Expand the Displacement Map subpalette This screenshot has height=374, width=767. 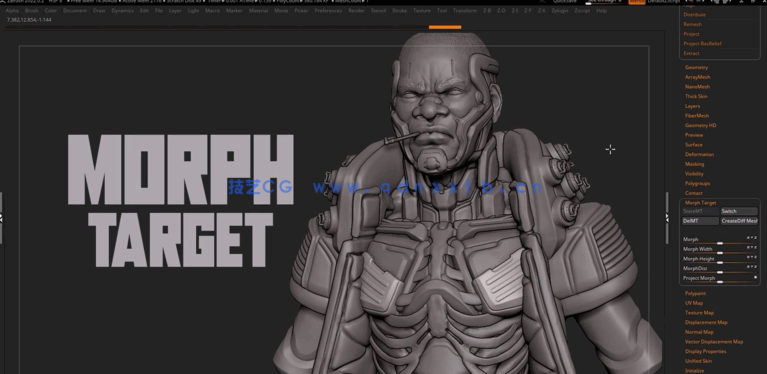pyautogui.click(x=706, y=322)
